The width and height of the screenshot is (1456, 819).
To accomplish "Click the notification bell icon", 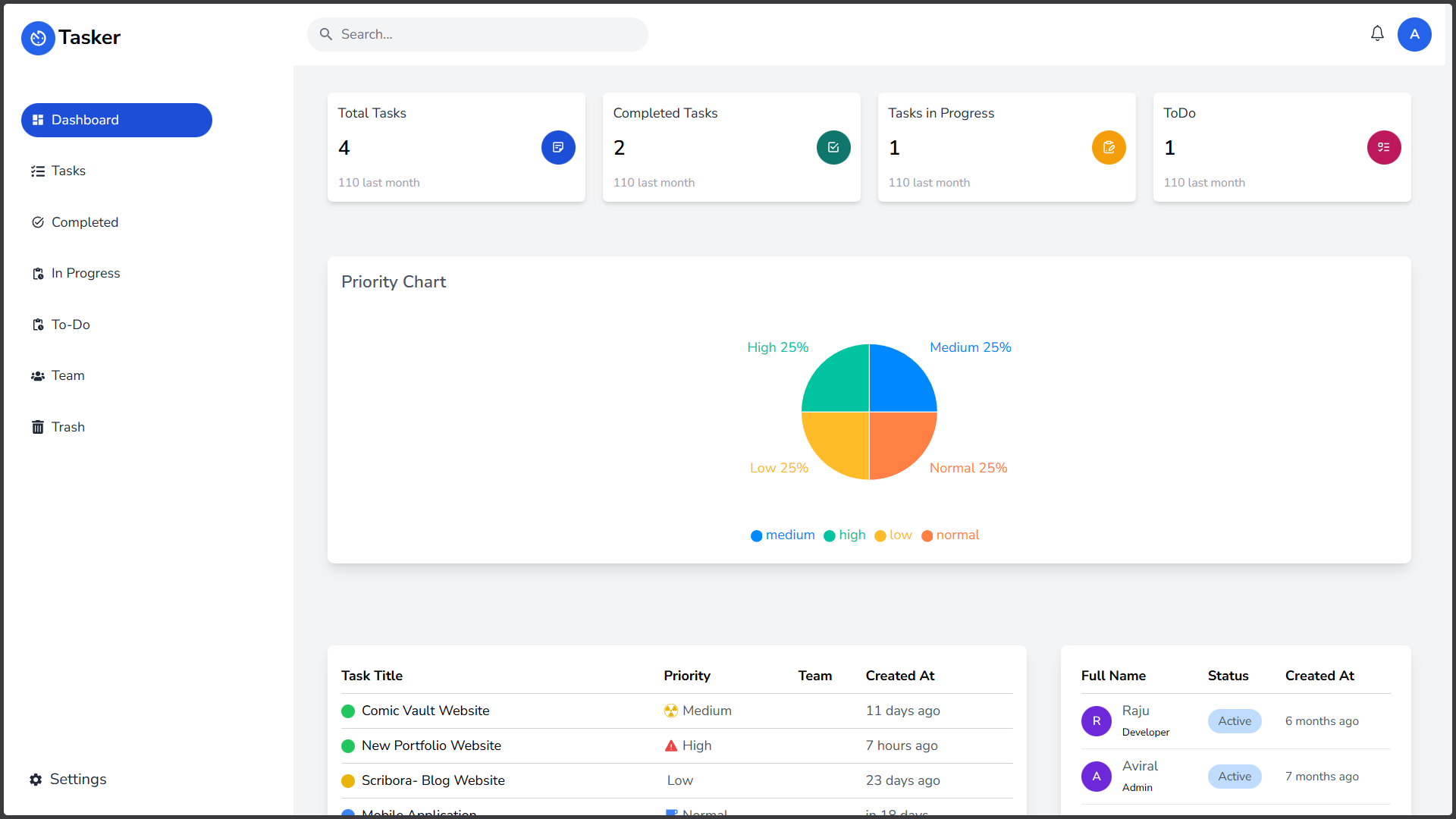I will (x=1377, y=34).
